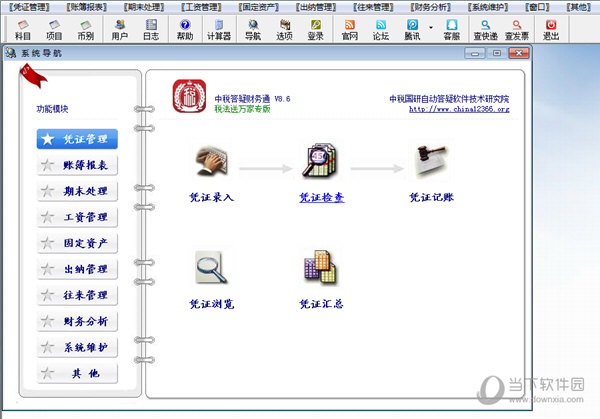Open the [往来管理] menu
This screenshot has height=419, width=600.
pyautogui.click(x=373, y=7)
